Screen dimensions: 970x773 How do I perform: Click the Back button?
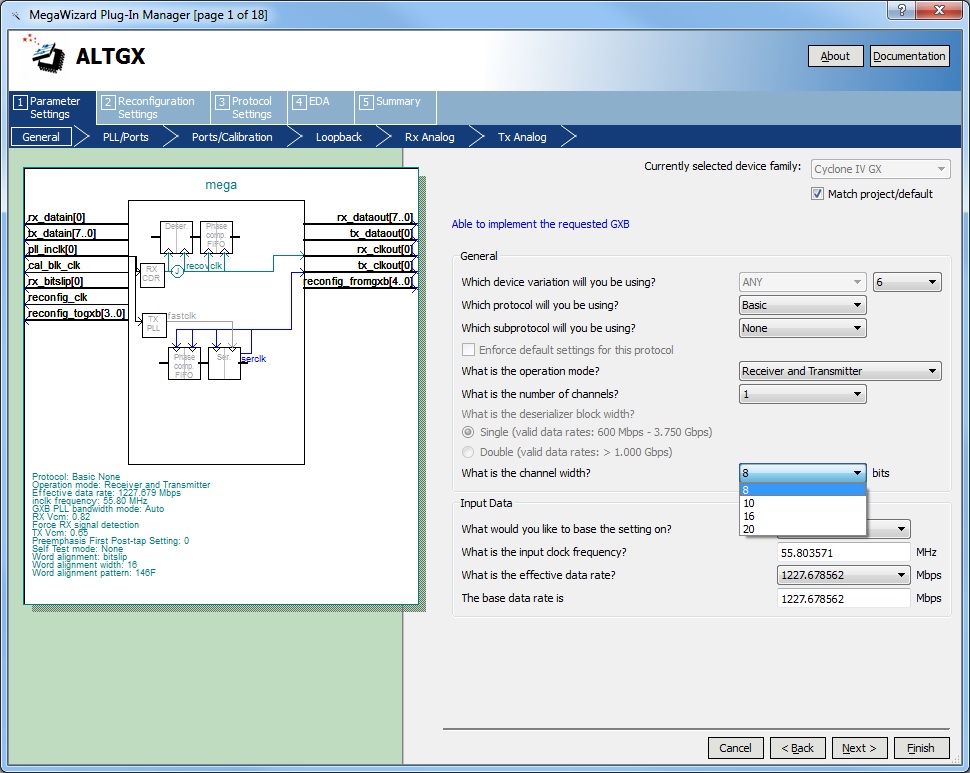coord(797,748)
